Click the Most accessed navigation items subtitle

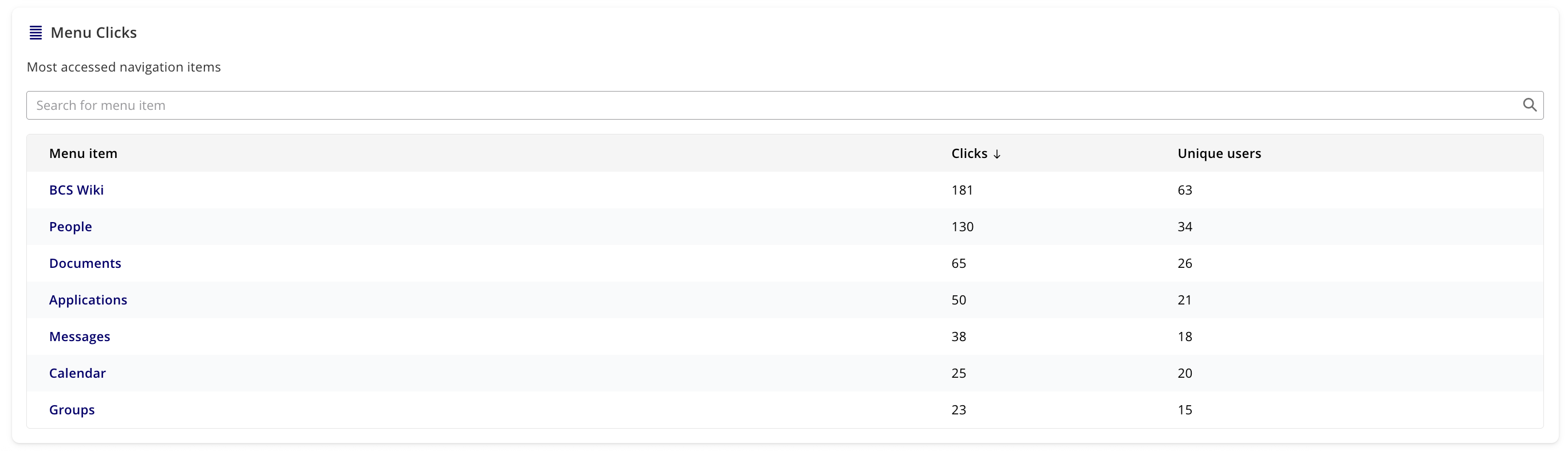coord(124,67)
